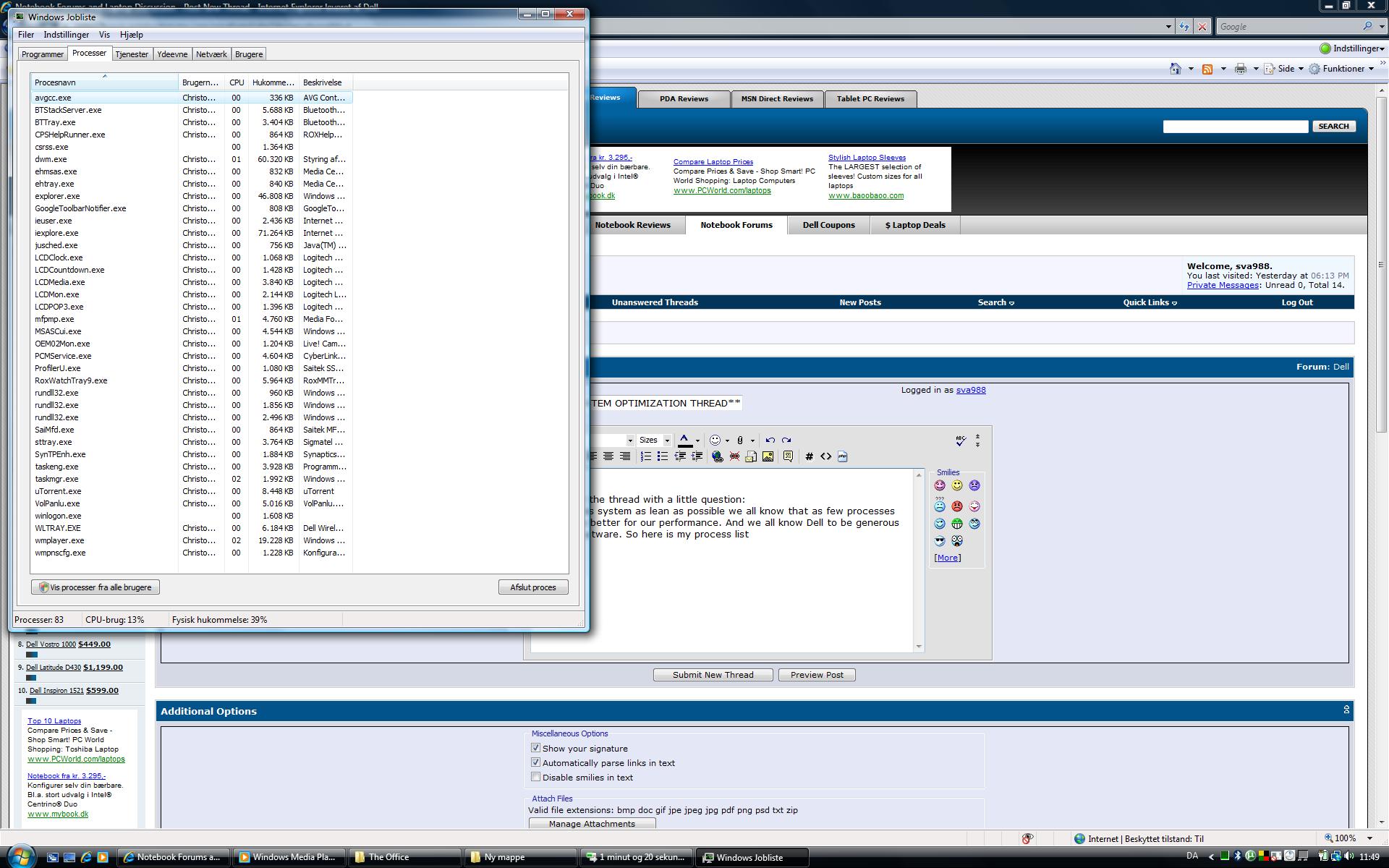
Task: Click the unordered bullet list icon
Action: 662,456
